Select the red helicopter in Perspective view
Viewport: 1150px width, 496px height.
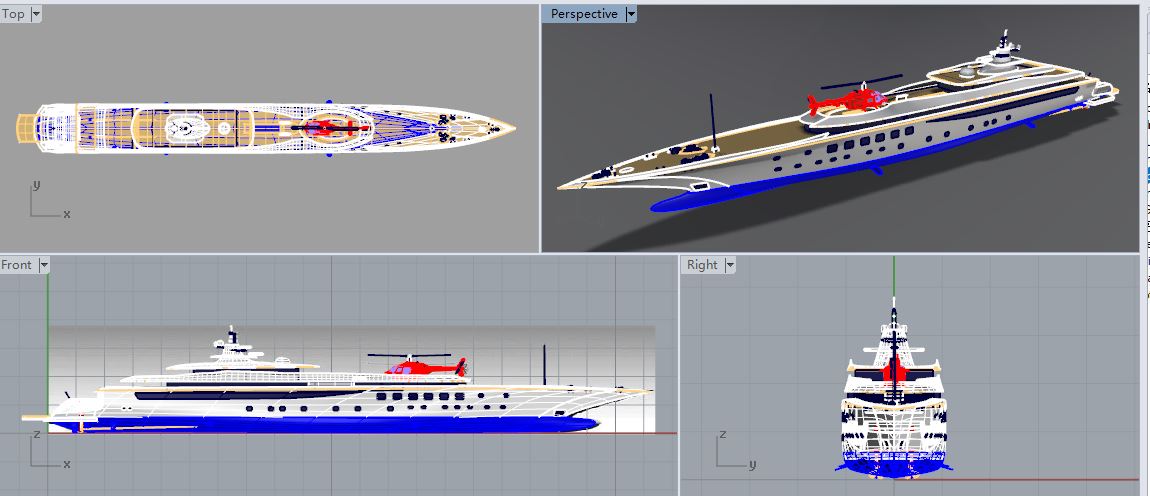click(851, 100)
